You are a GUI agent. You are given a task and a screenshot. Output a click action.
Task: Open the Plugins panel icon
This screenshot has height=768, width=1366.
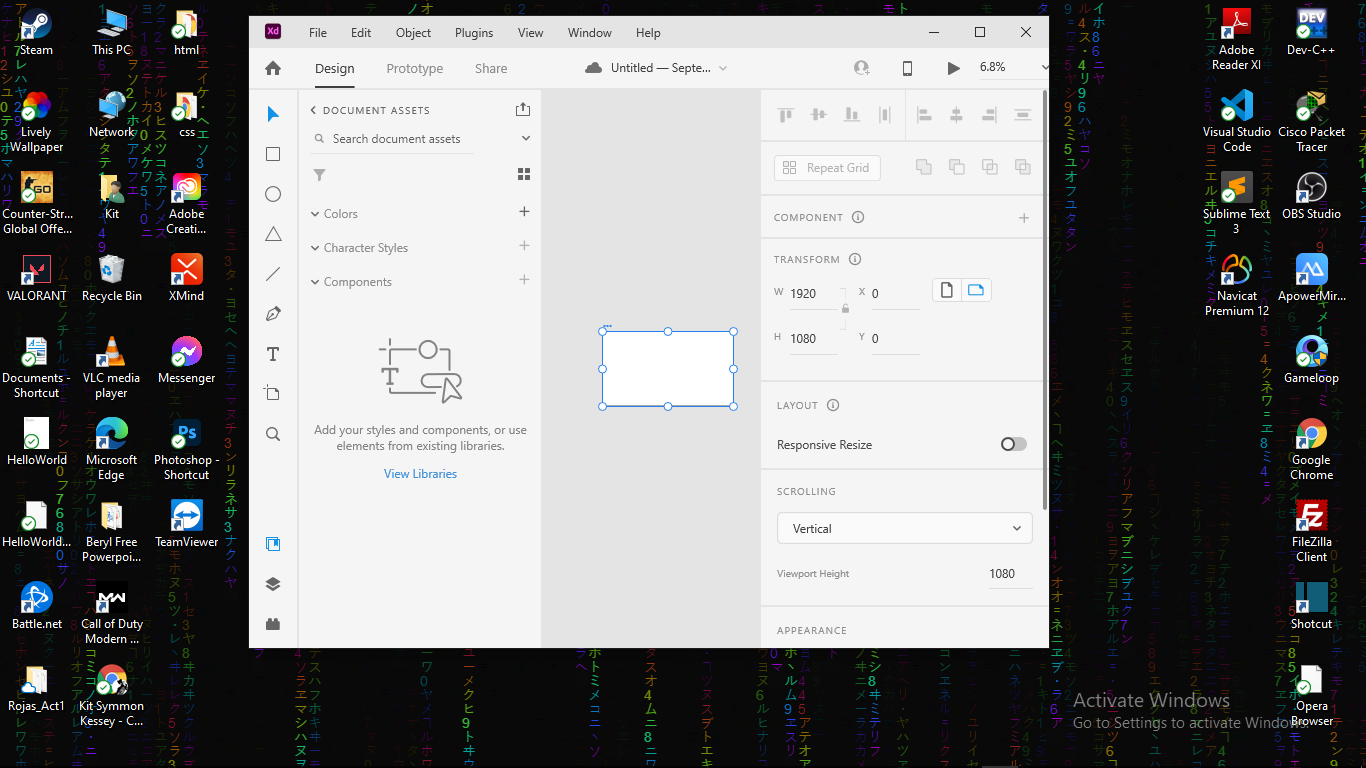[273, 624]
